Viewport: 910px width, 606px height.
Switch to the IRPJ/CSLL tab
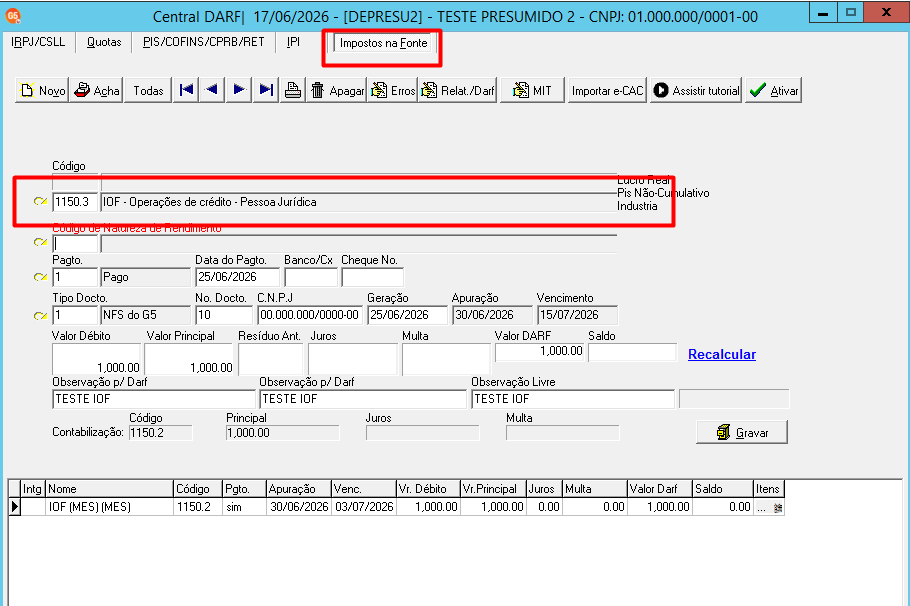(x=38, y=42)
